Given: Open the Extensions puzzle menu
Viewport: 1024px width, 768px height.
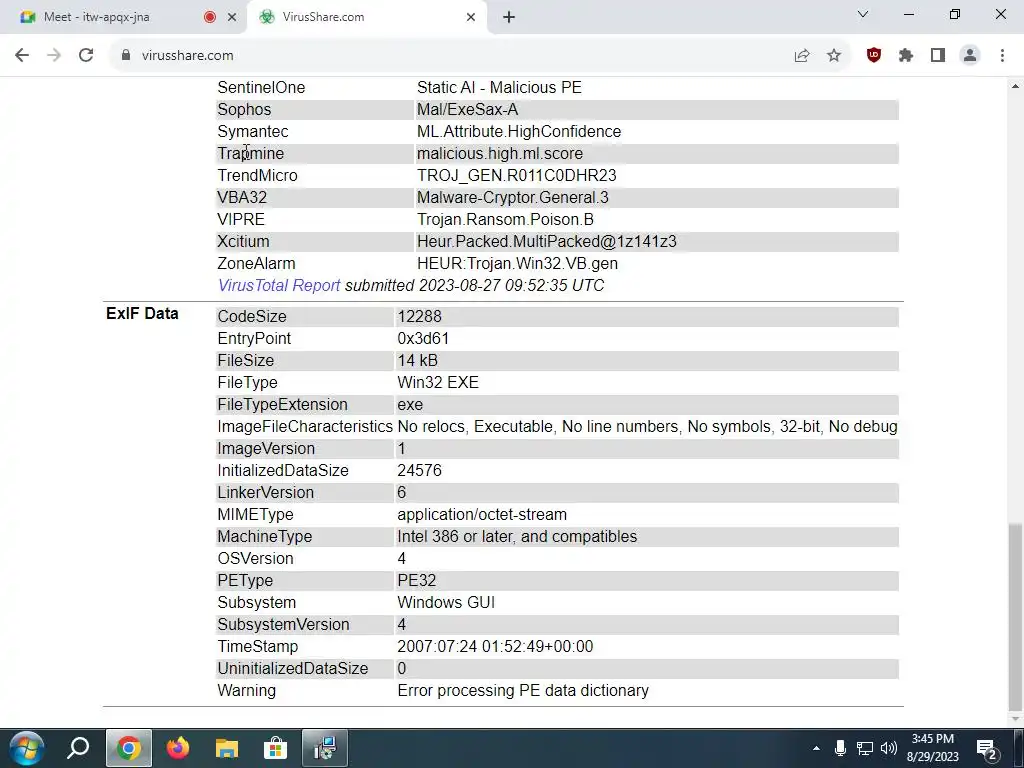Looking at the screenshot, I should coord(906,56).
